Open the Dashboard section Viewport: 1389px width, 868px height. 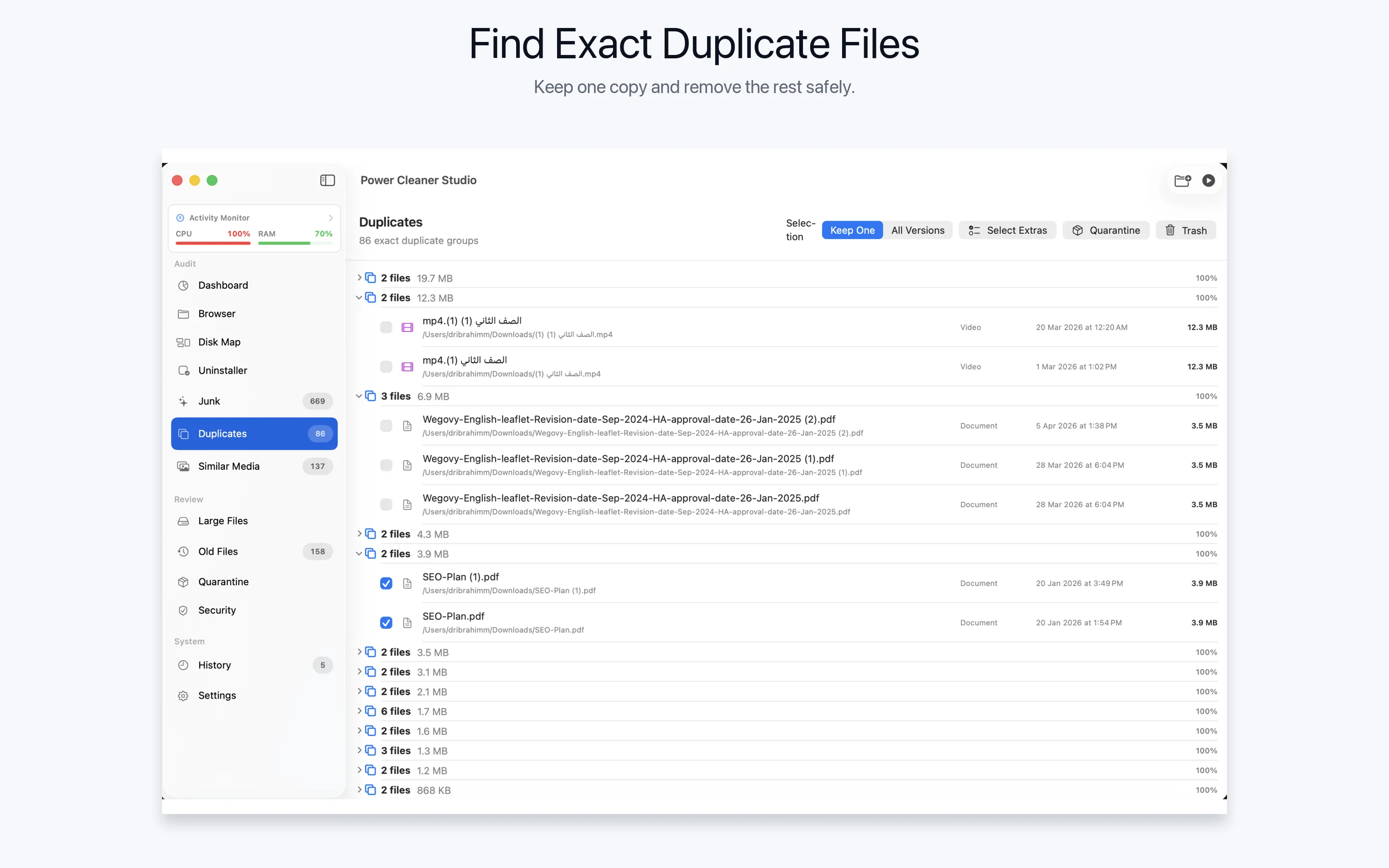254,285
